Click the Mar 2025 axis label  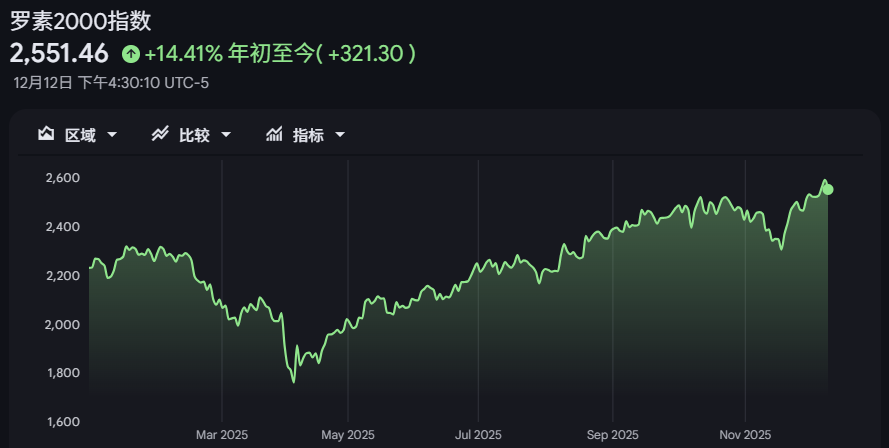[222, 435]
